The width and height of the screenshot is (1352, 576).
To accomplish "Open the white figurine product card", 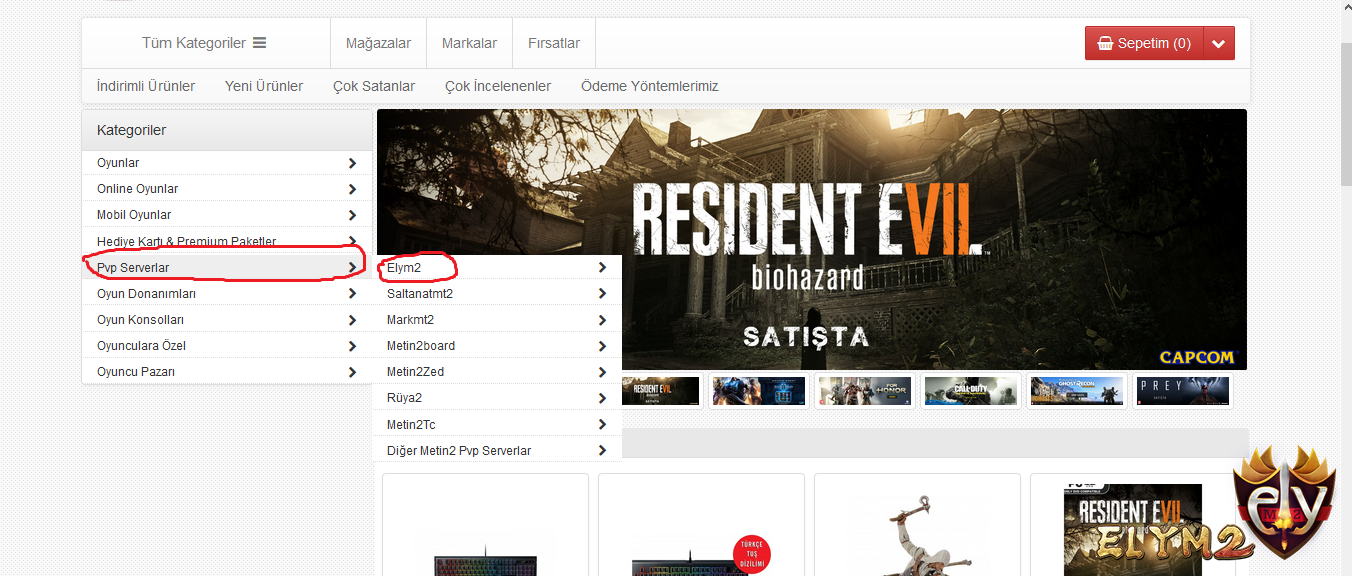I will click(917, 525).
